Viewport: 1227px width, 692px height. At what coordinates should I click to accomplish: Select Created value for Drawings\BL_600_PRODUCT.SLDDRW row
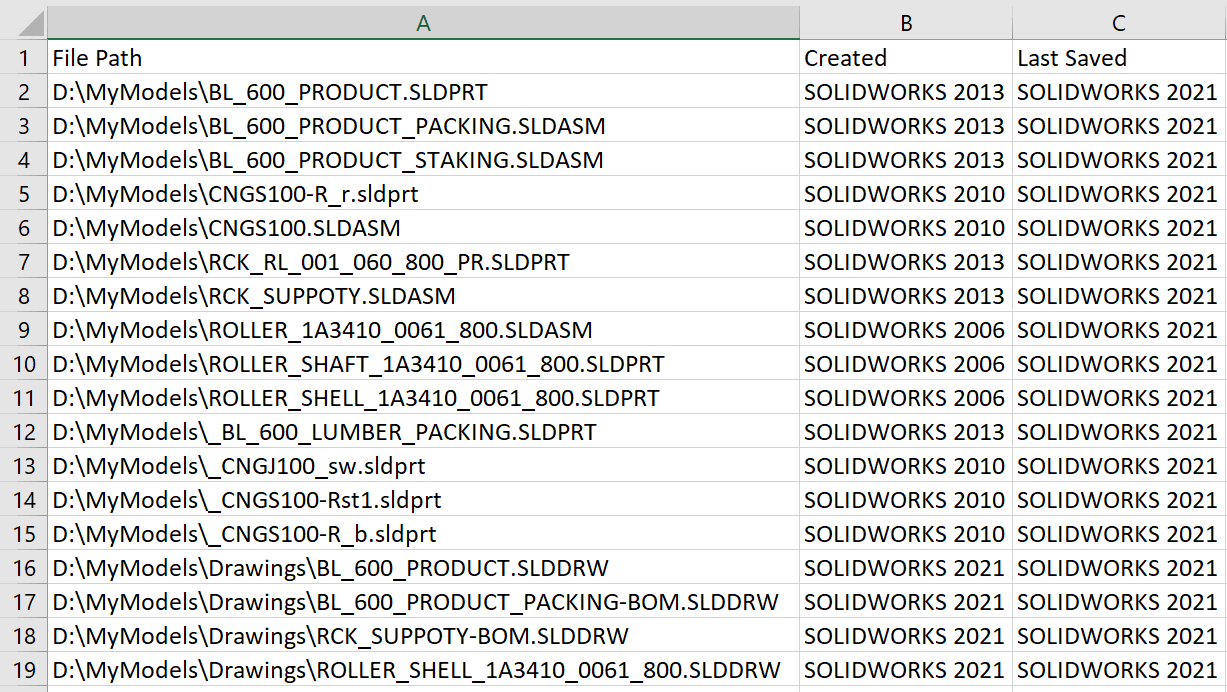click(906, 568)
